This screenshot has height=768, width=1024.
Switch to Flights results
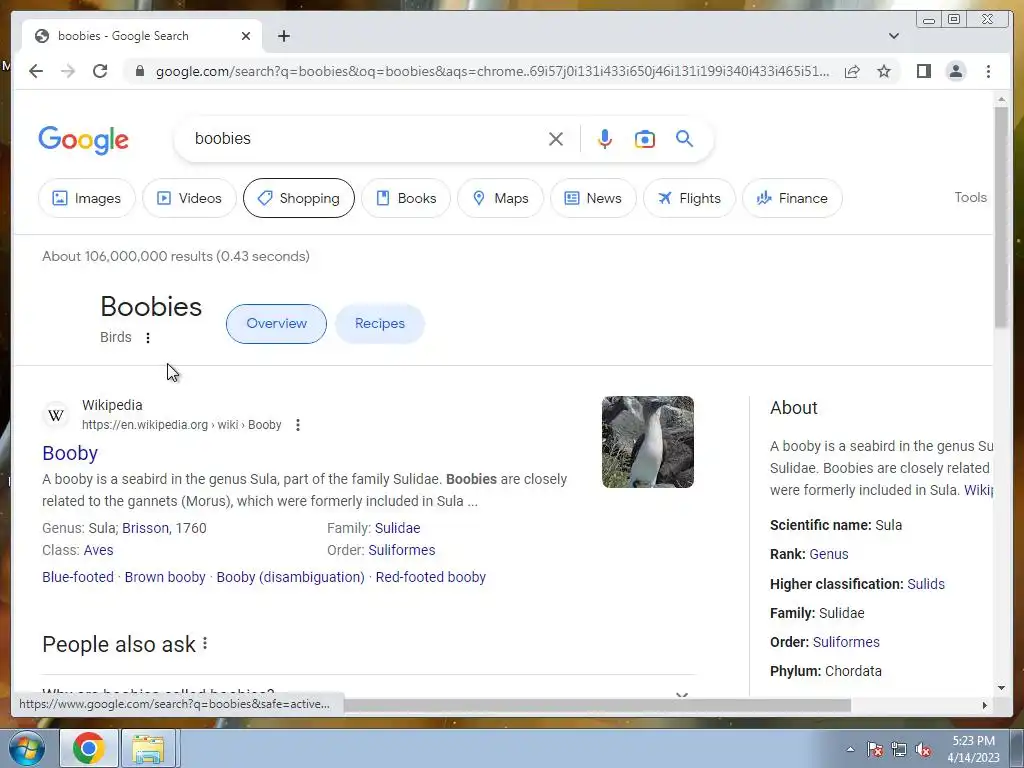[x=689, y=198]
